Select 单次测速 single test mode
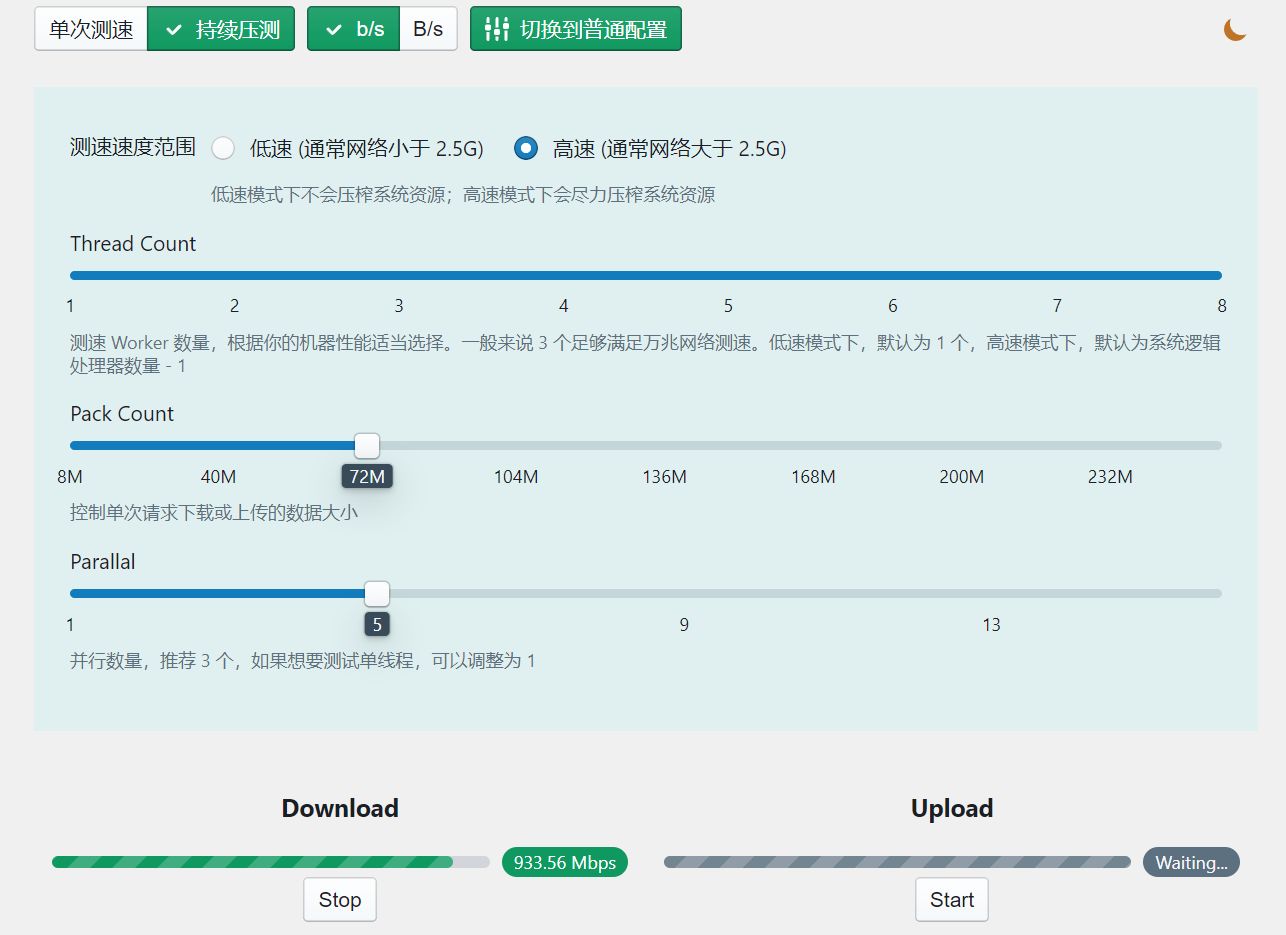Viewport: 1286px width, 935px height. click(91, 29)
